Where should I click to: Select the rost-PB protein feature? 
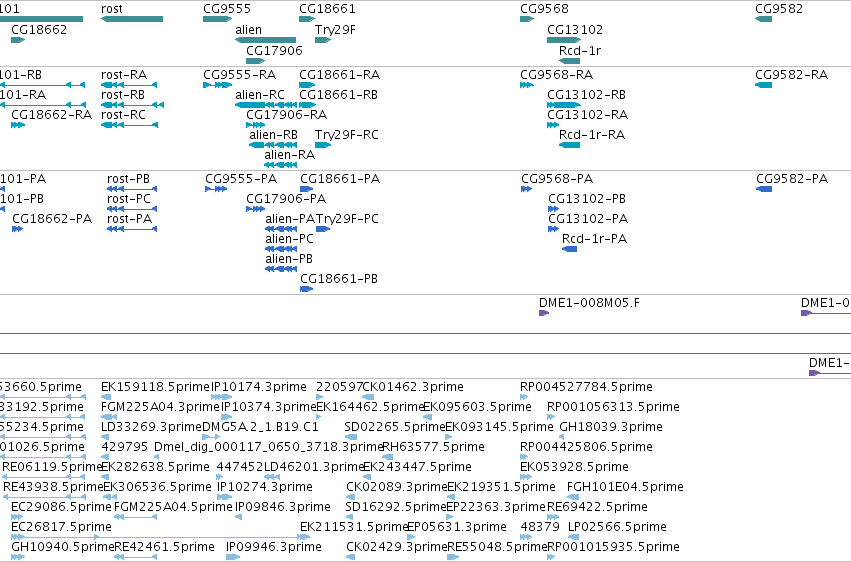pyautogui.click(x=129, y=178)
